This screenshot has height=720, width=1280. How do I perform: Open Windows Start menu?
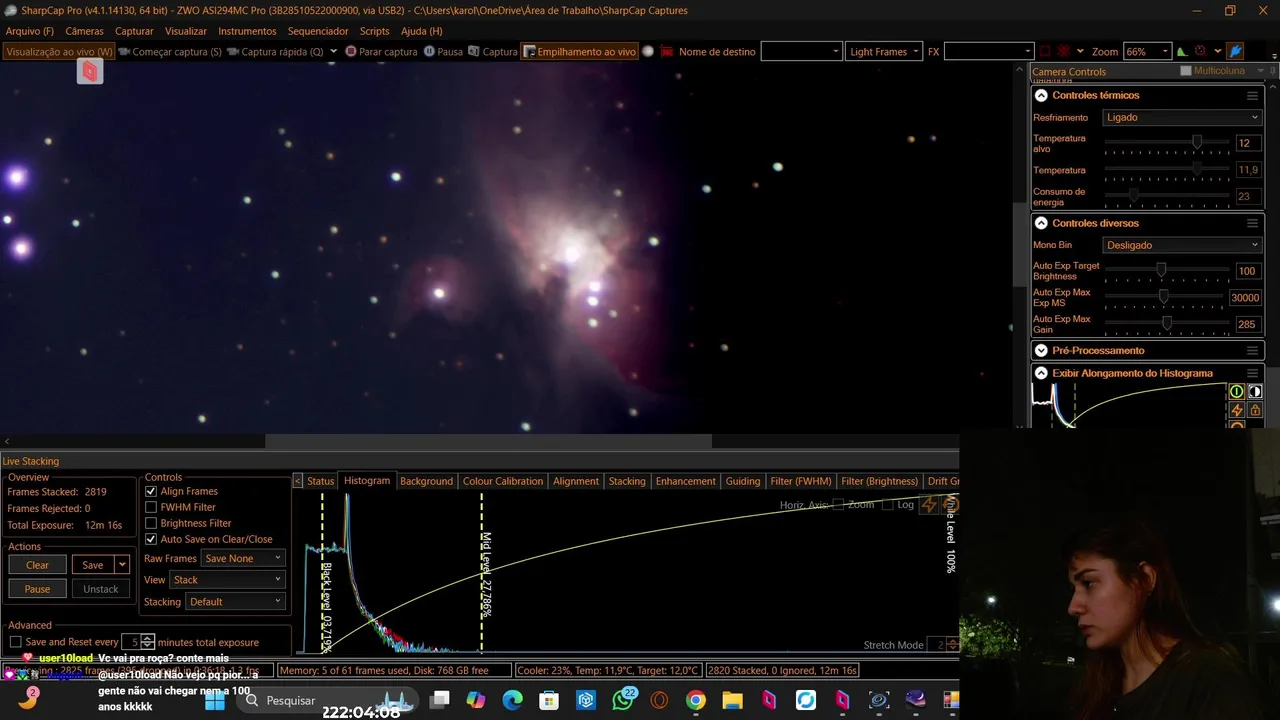pyautogui.click(x=215, y=700)
